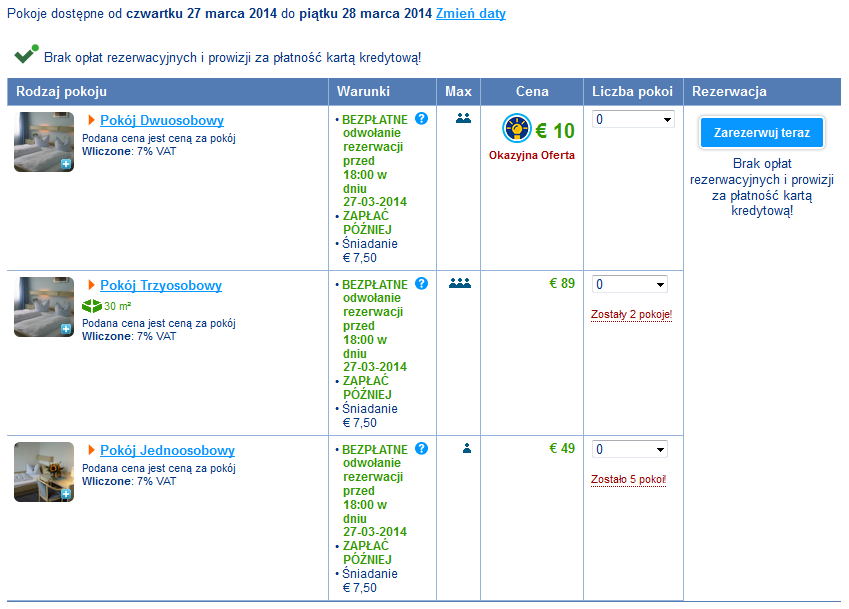Click the Zarezerwuj teraz button
The width and height of the screenshot is (849, 609).
(x=762, y=133)
